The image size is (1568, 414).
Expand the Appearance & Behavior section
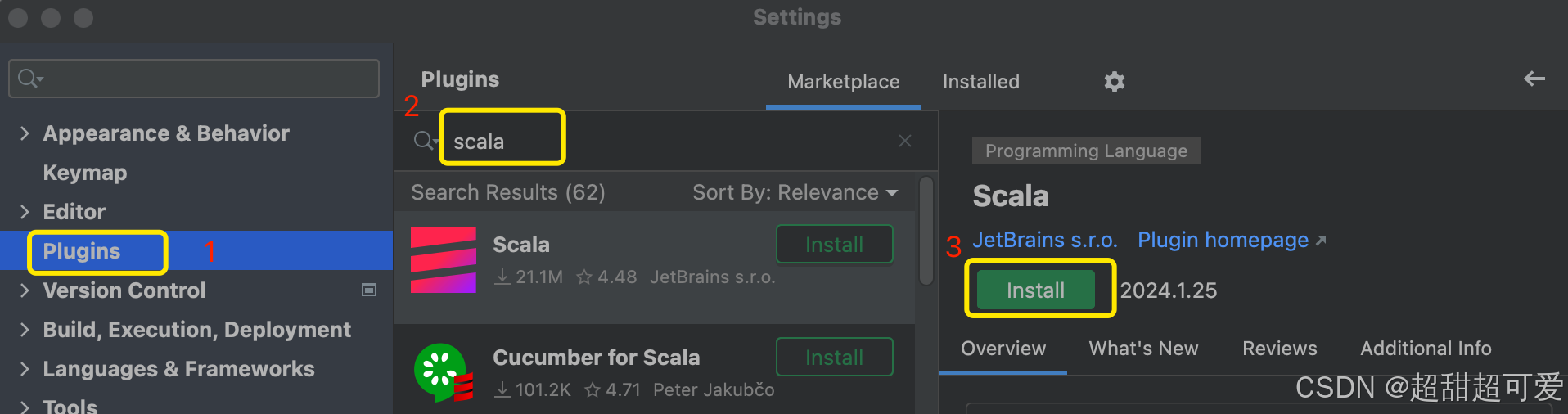(x=25, y=133)
